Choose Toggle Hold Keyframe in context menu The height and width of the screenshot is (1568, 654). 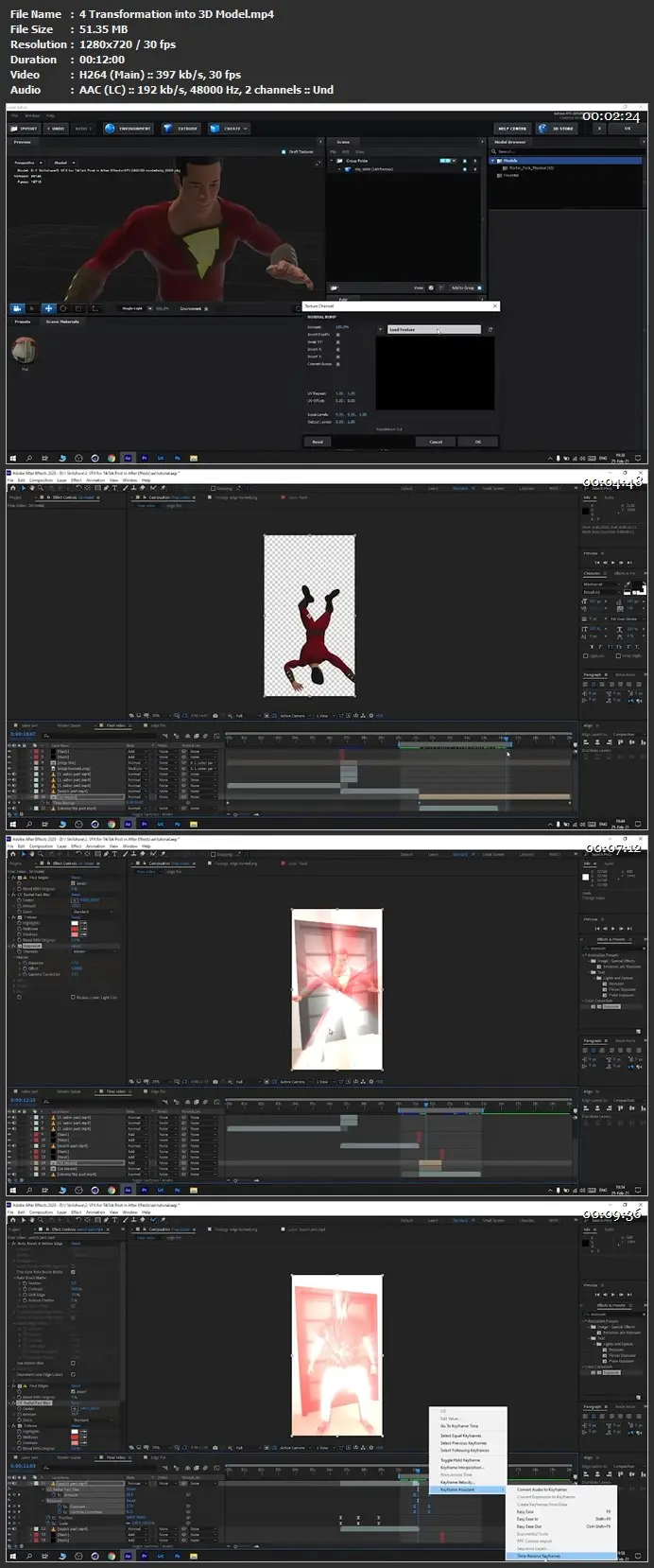point(460,1460)
